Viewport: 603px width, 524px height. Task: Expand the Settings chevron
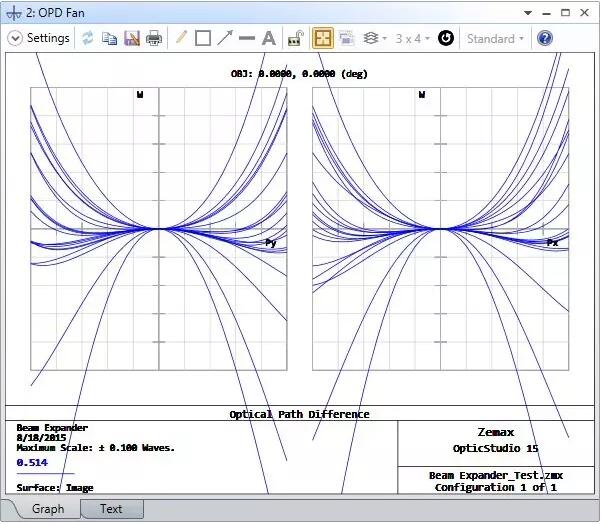coord(15,38)
